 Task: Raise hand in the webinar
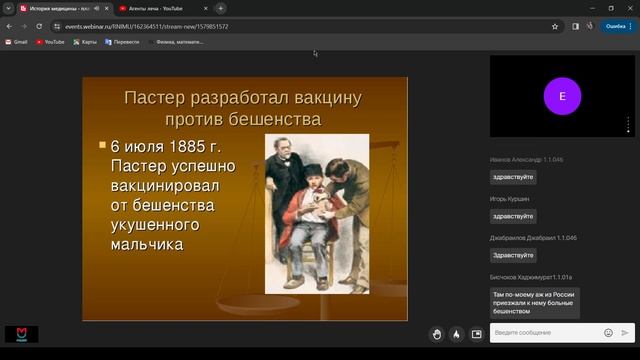pos(437,334)
